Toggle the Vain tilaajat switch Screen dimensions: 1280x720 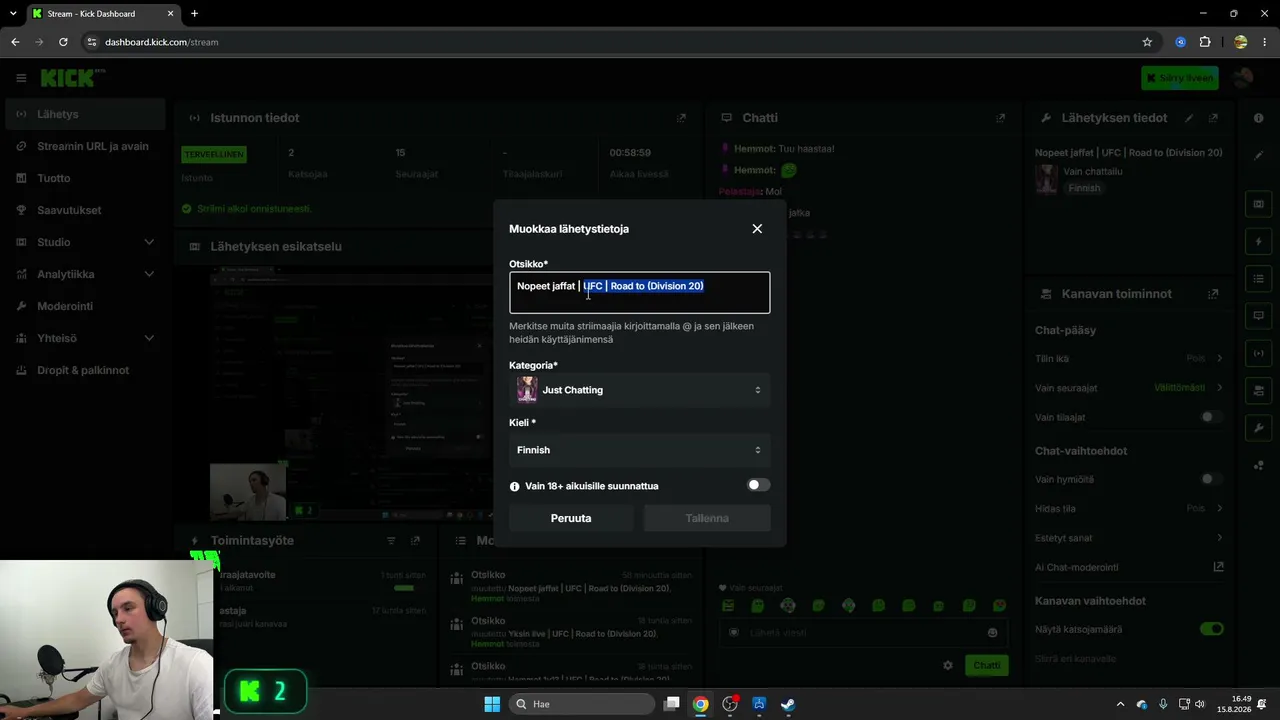[1211, 417]
